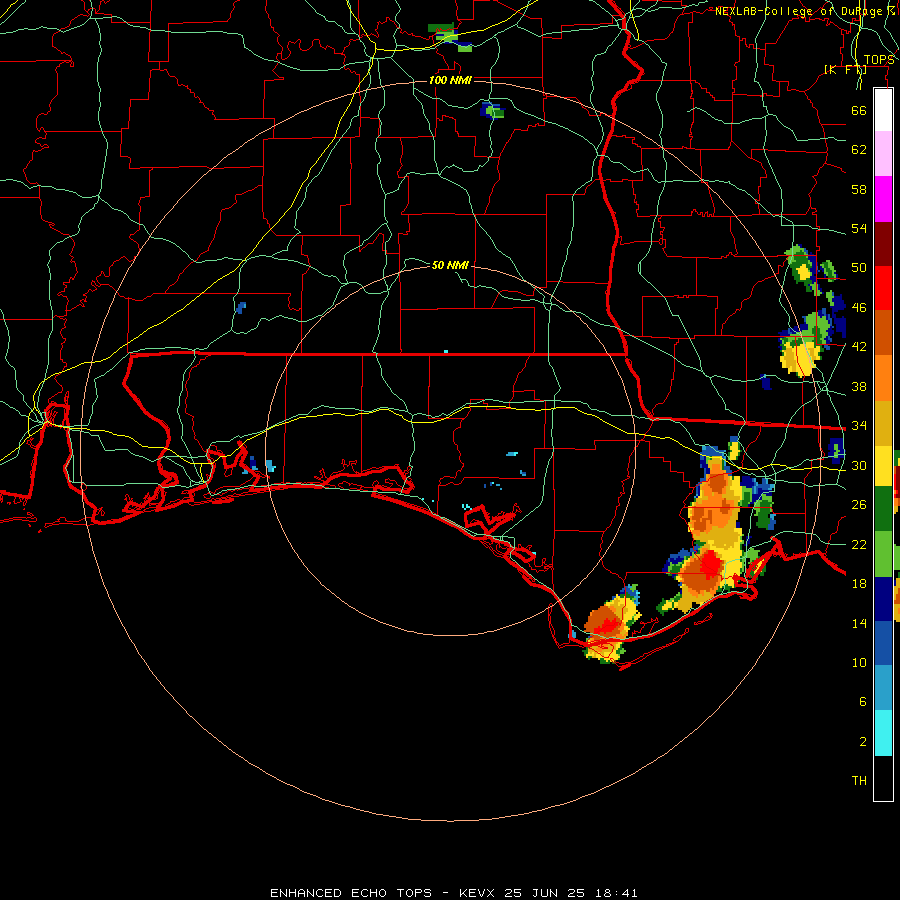Select the legend value 22
This screenshot has height=900, width=900.
[x=859, y=544]
